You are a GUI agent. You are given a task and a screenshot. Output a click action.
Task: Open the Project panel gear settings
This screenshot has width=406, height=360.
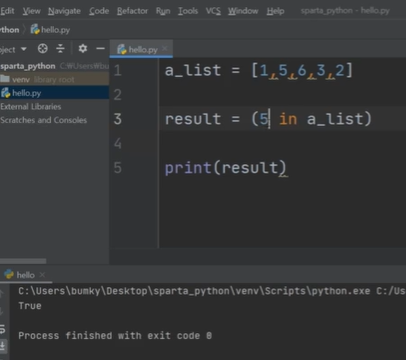click(83, 49)
